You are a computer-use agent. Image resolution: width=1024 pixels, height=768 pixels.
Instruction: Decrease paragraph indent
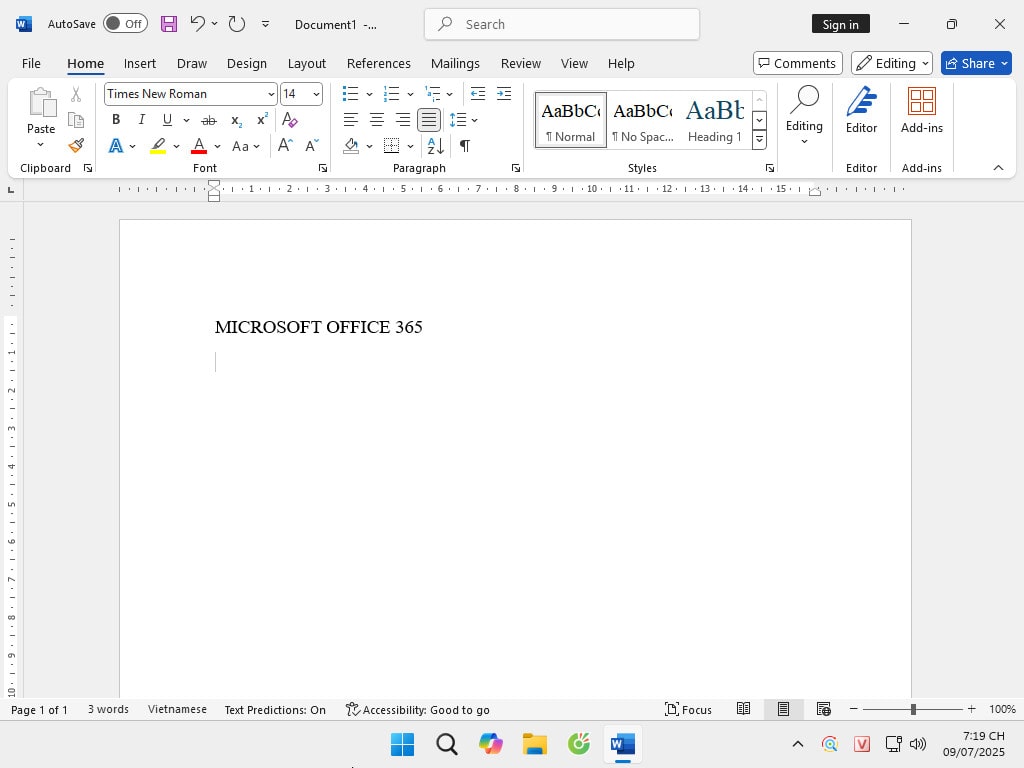(478, 94)
